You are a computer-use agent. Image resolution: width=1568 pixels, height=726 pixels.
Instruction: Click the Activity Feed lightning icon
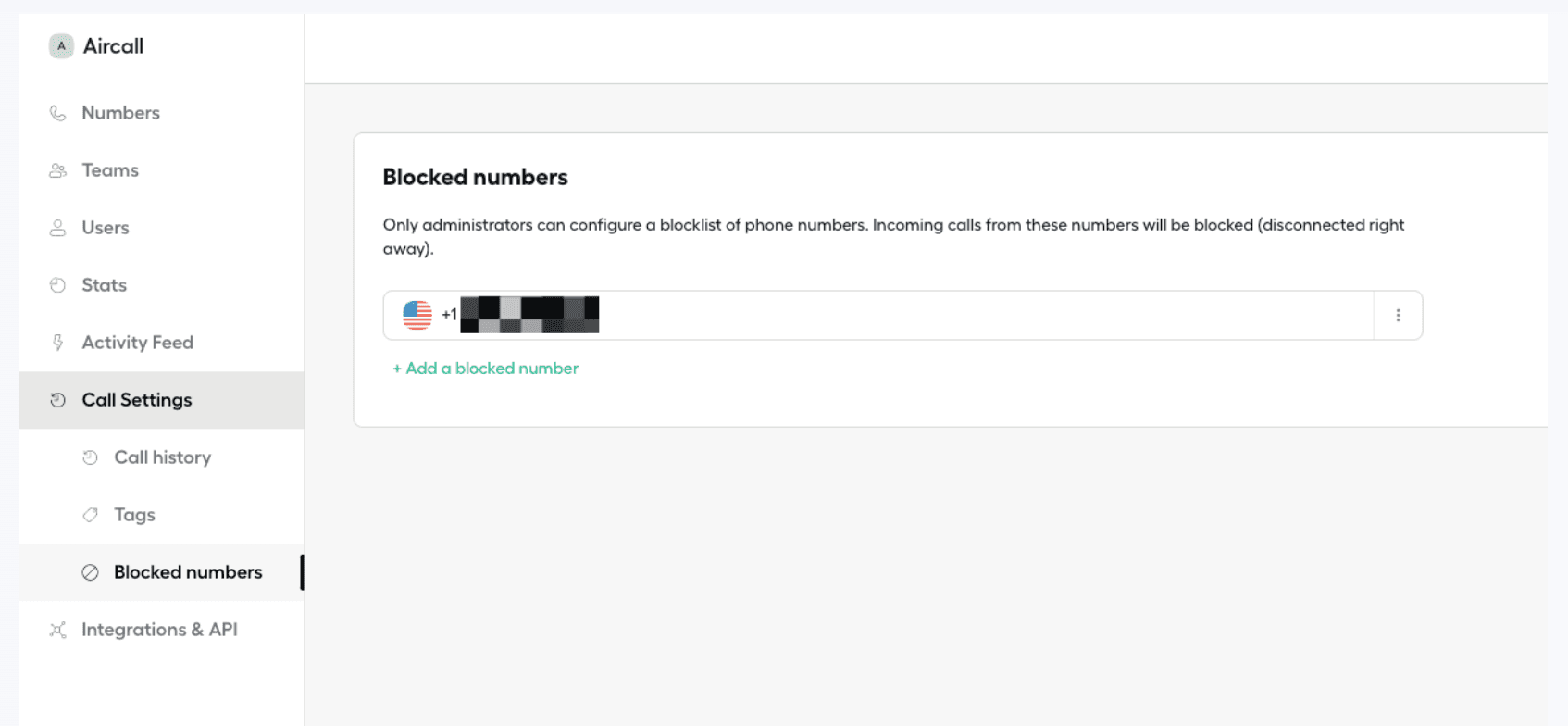pos(57,343)
